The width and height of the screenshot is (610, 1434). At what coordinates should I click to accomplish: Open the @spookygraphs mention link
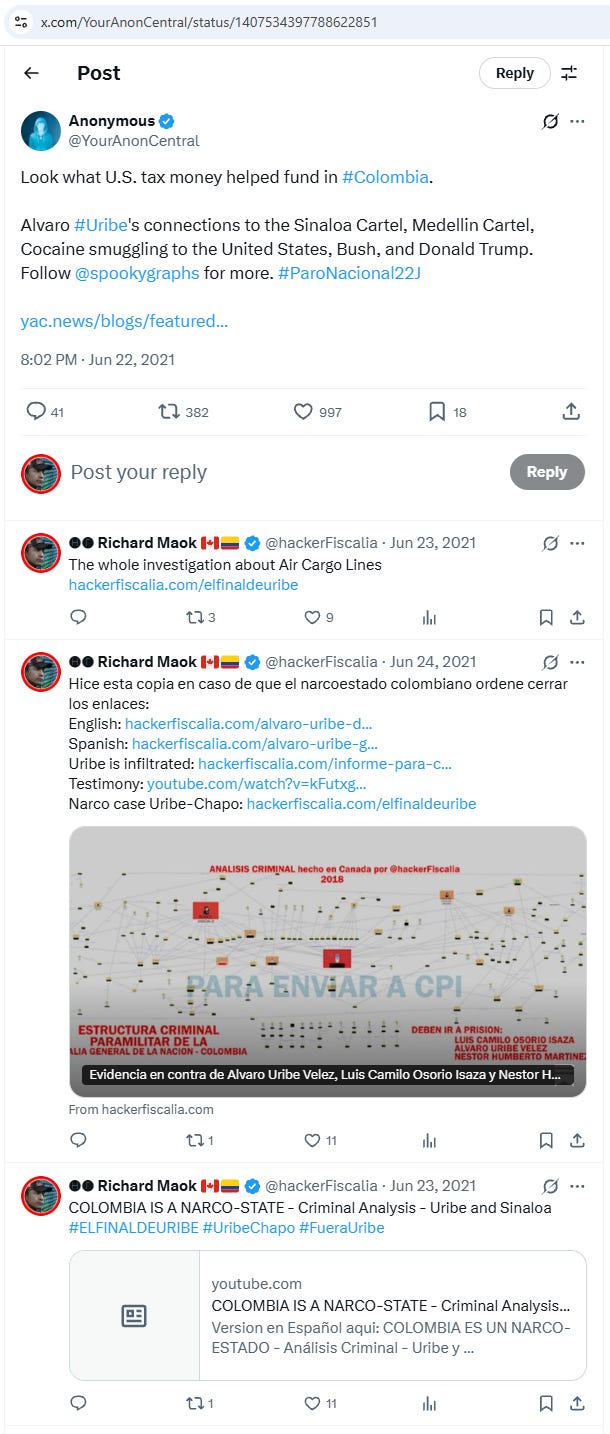[137, 272]
